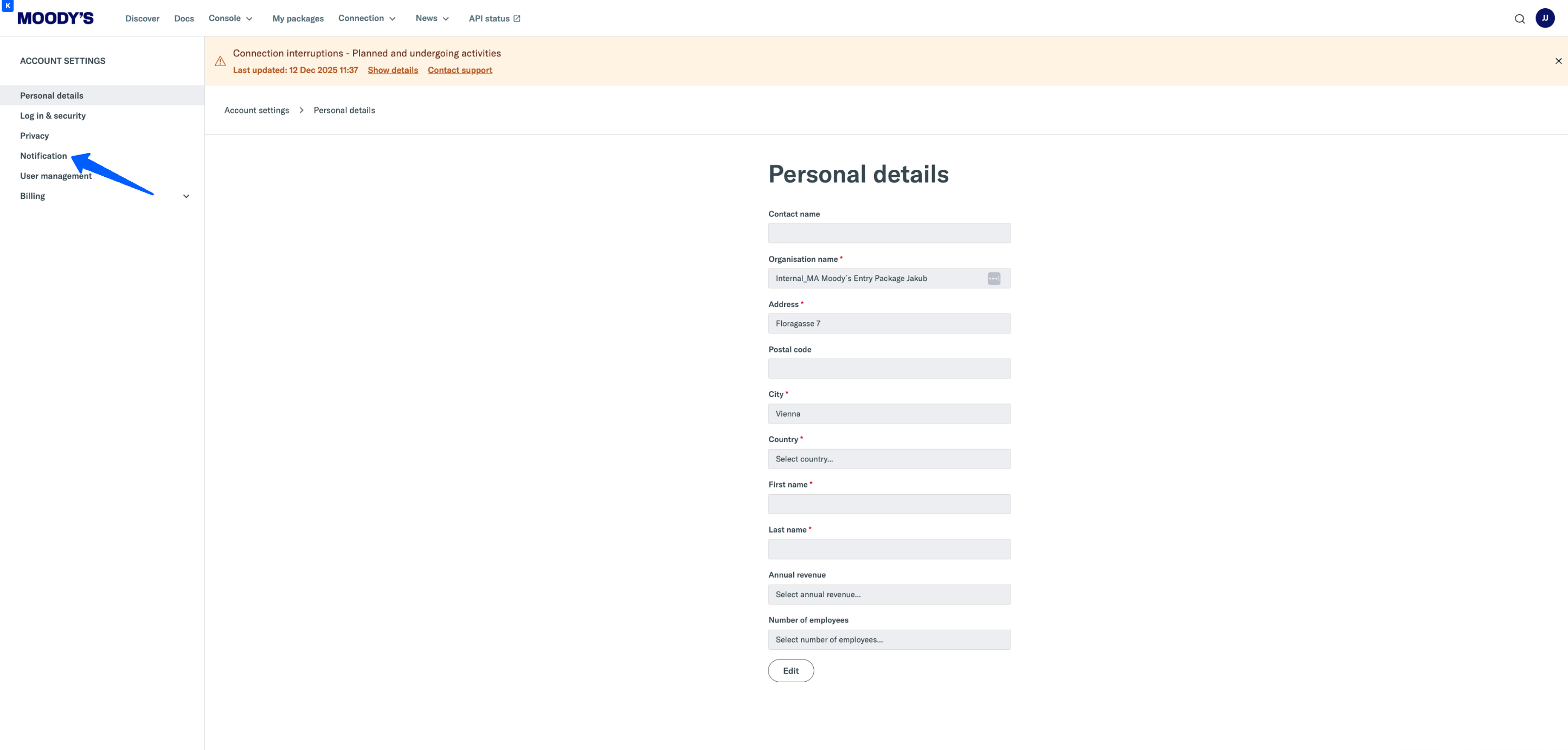Click the search magnifier icon
1568x750 pixels.
pos(1519,19)
